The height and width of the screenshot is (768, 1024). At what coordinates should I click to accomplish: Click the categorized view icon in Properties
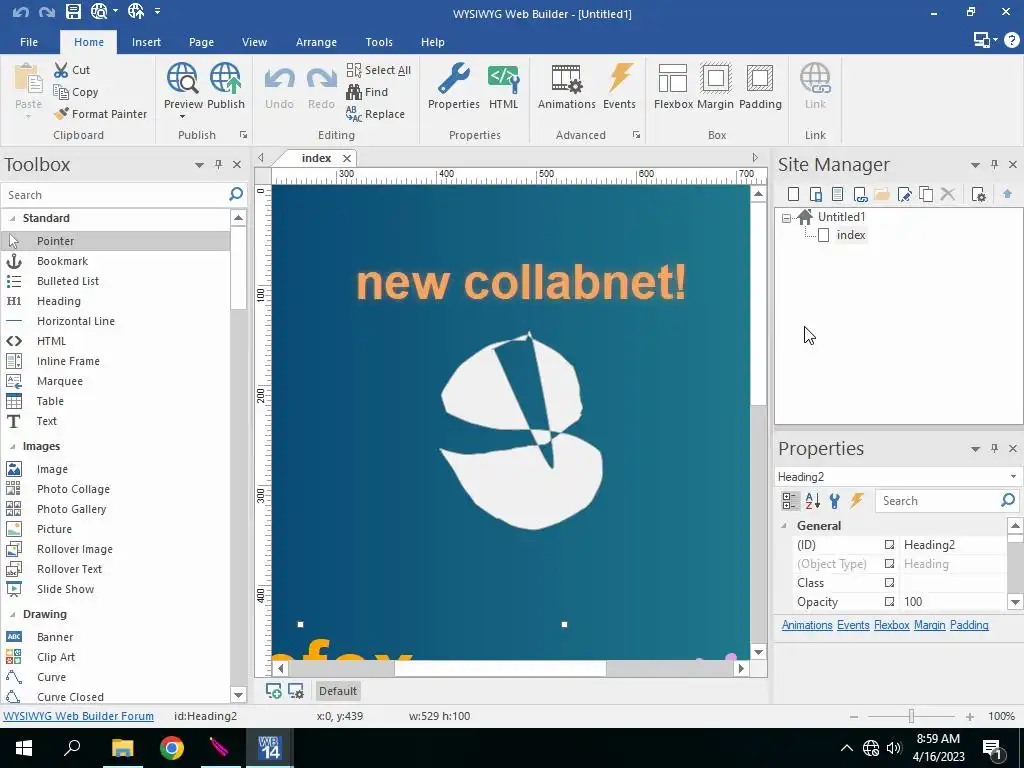point(790,501)
